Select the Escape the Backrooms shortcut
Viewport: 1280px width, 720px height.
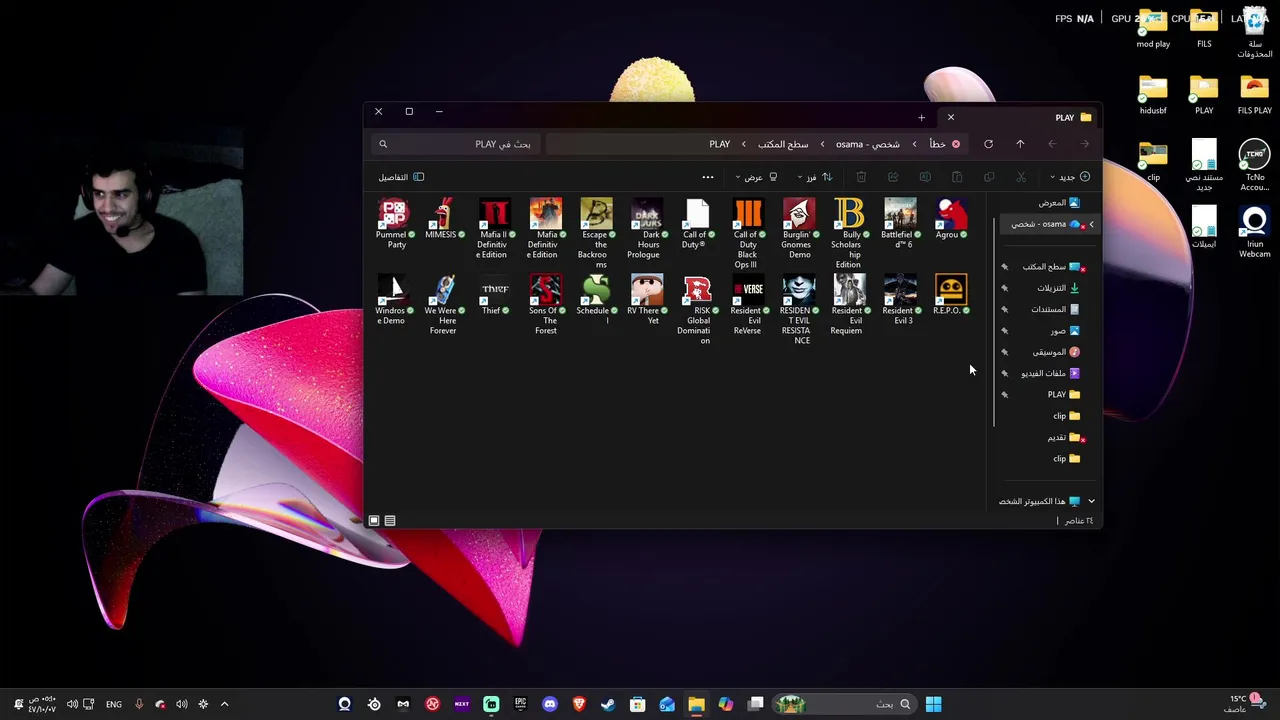596,233
